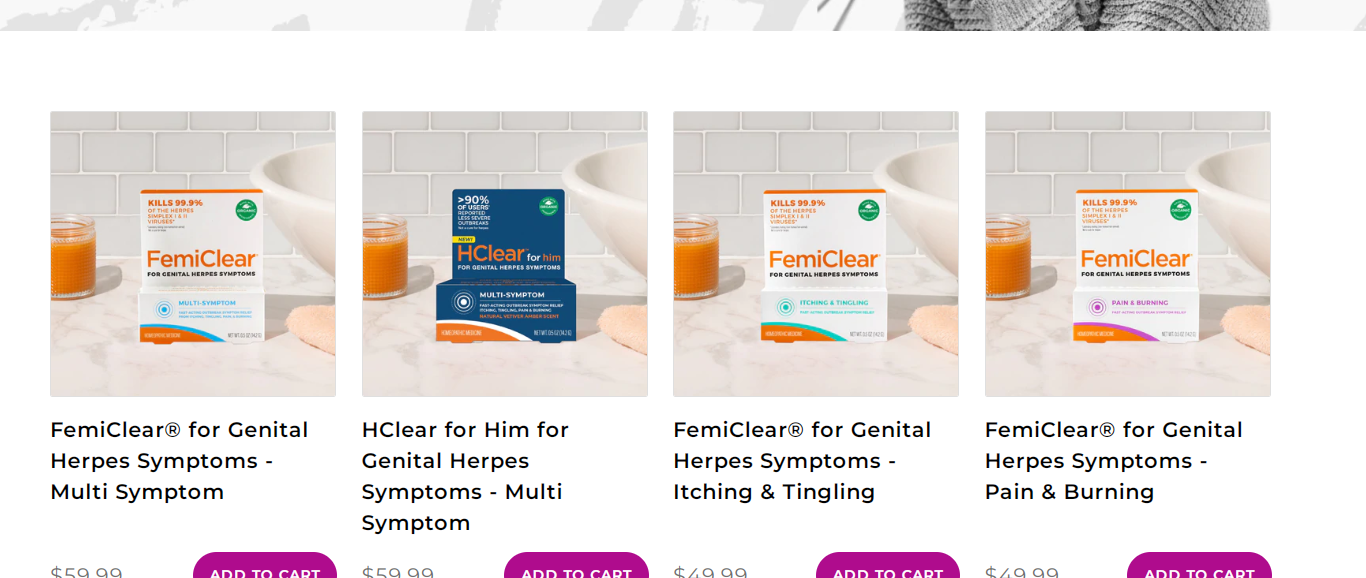
Task: Add FemiClear Multi Symptom to cart
Action: point(265,568)
